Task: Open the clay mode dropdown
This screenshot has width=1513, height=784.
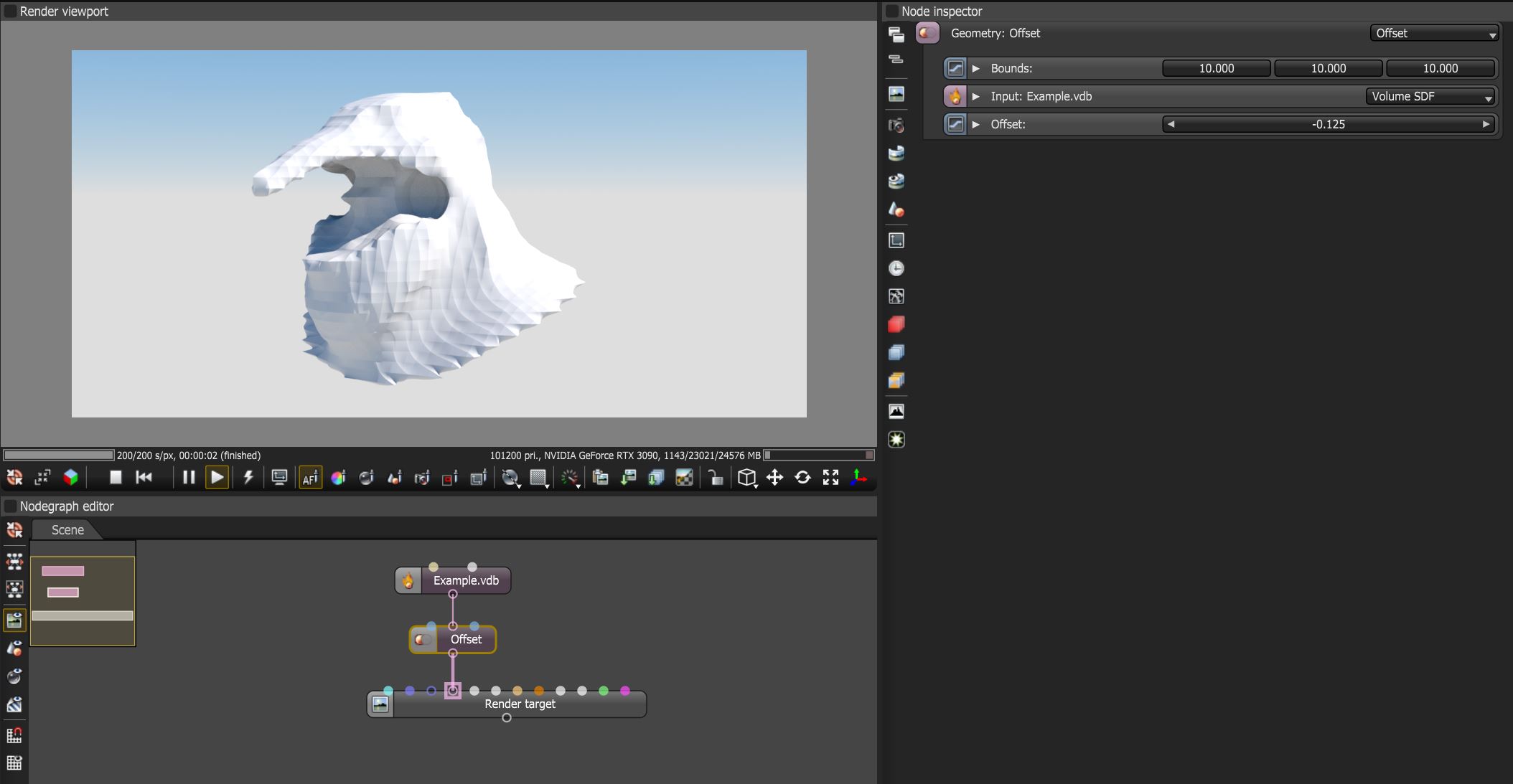Action: pyautogui.click(x=510, y=478)
